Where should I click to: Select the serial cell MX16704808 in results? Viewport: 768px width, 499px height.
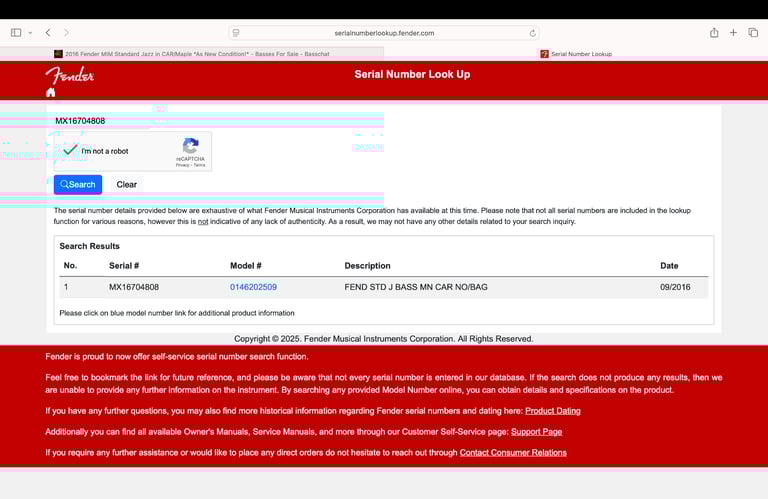coord(134,287)
